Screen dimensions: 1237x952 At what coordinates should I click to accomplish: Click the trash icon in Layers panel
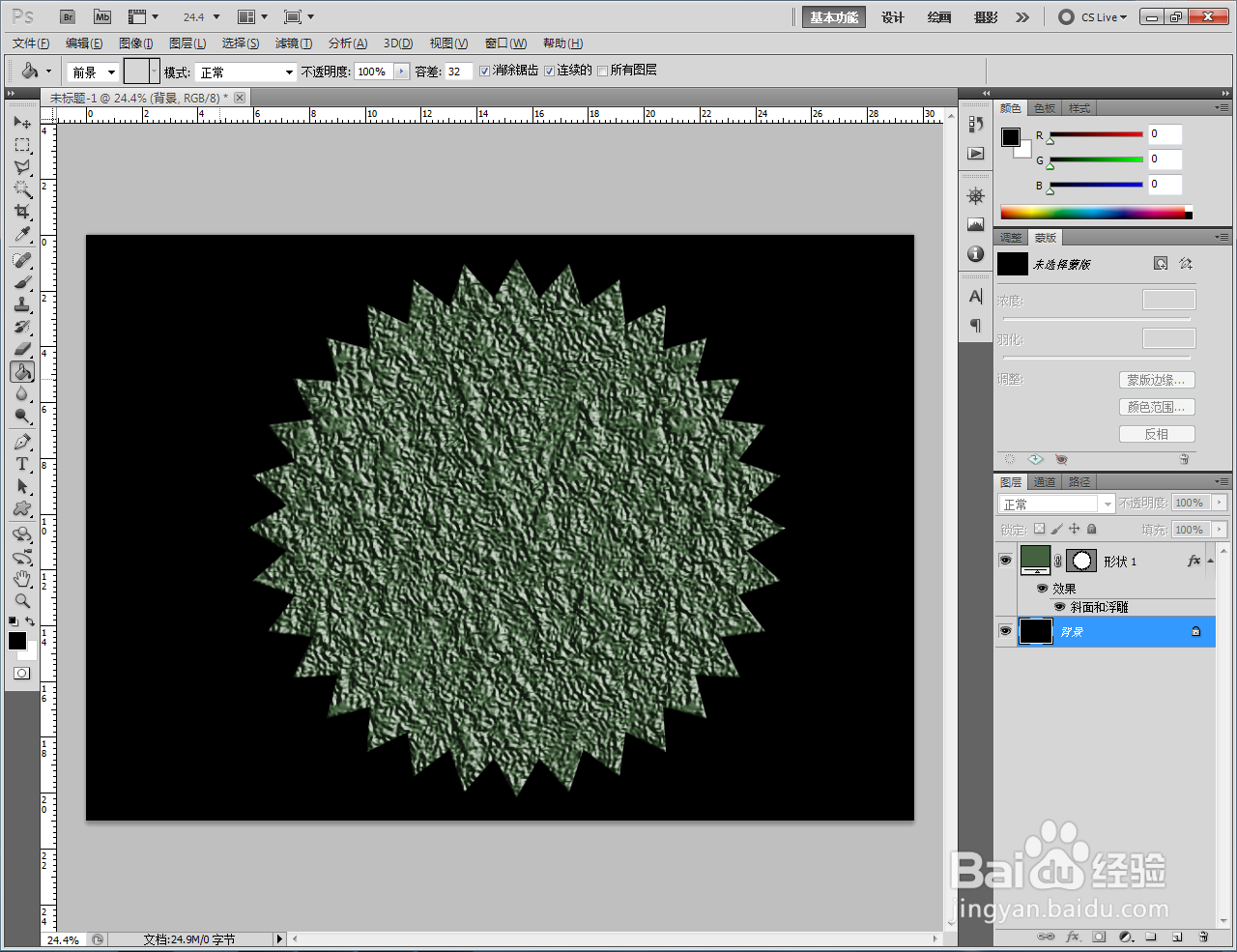pos(1203,937)
